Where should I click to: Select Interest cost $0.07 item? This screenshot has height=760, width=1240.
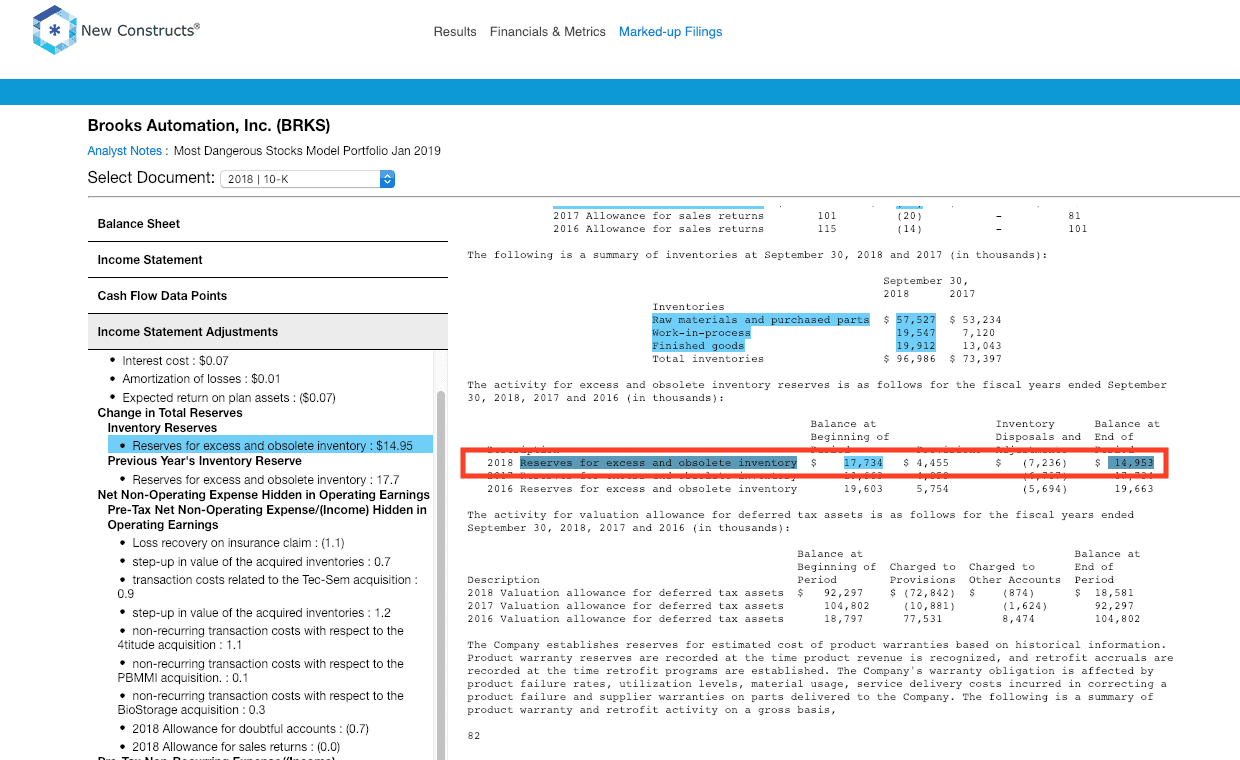[x=175, y=360]
